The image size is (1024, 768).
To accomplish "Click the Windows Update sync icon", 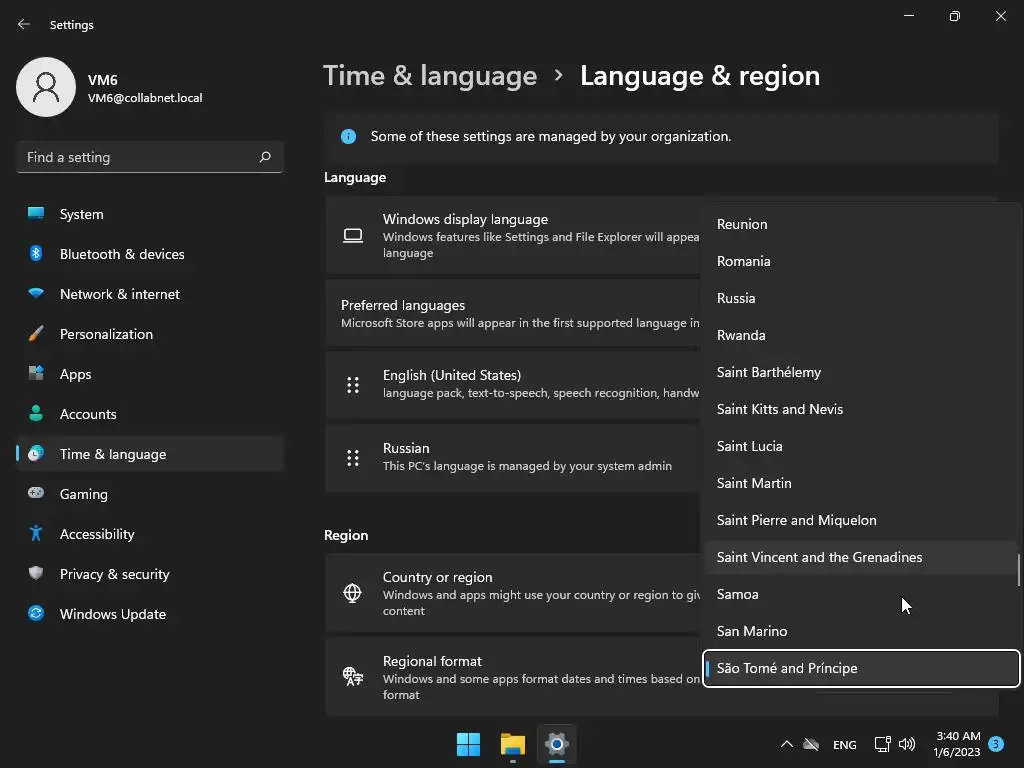I will pyautogui.click(x=36, y=613).
